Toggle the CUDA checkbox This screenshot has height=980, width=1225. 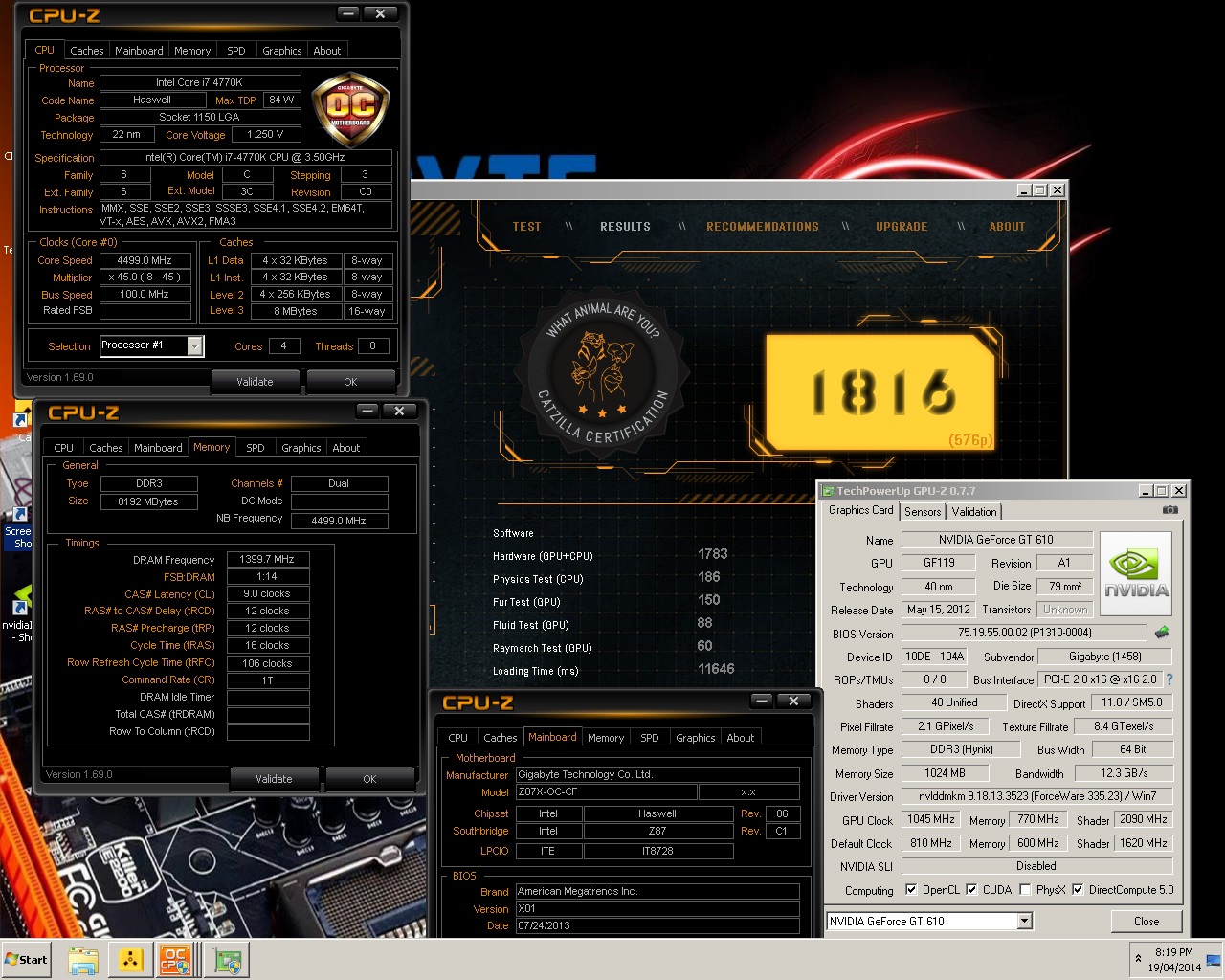(x=971, y=890)
